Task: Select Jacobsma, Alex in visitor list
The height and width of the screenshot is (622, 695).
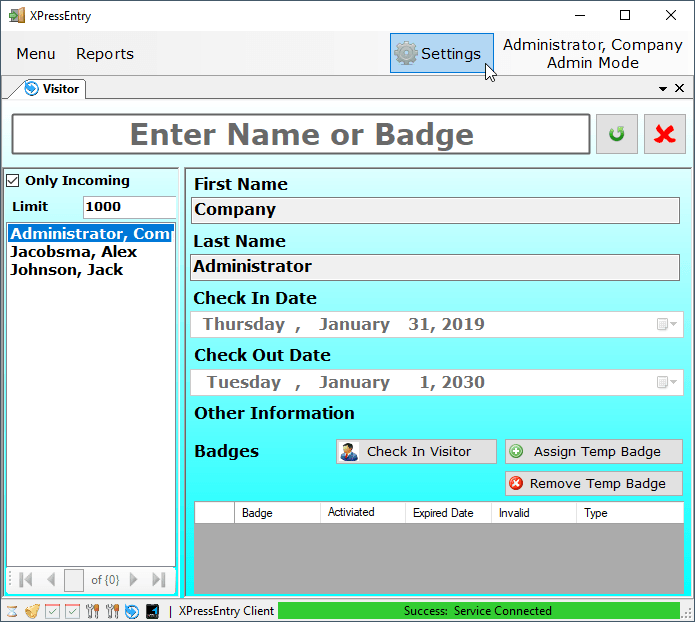Action: pos(91,251)
